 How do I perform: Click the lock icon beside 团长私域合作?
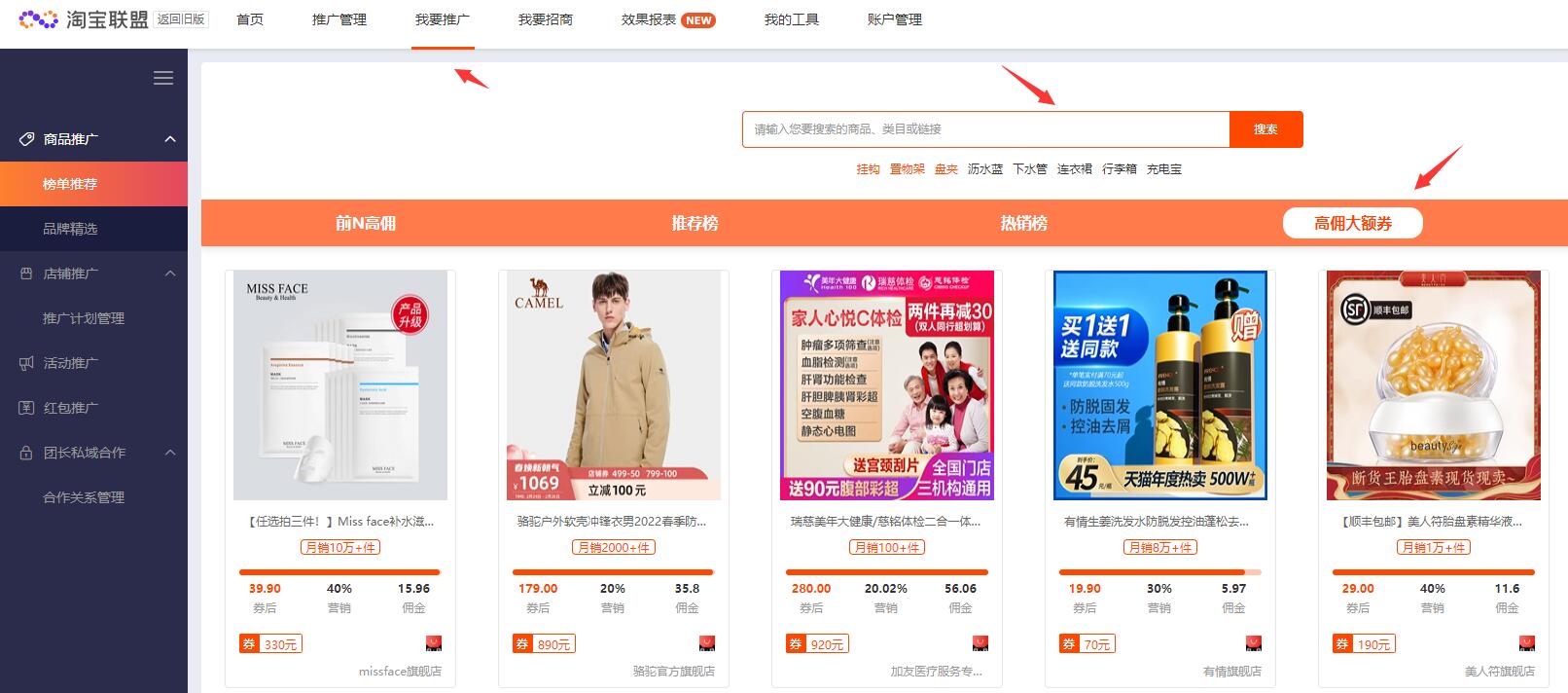(26, 453)
